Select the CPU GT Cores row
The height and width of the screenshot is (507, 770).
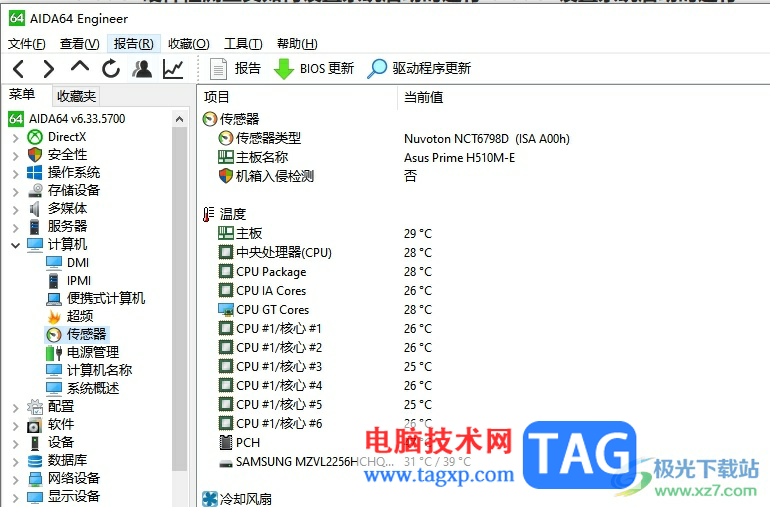click(x=325, y=310)
